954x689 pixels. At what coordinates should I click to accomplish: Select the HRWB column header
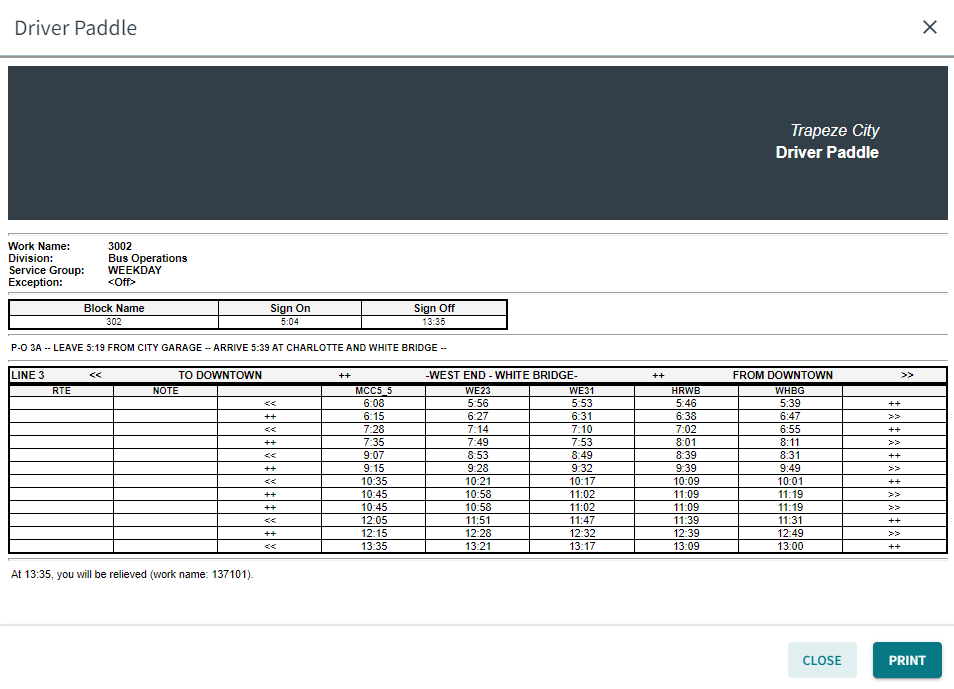tap(686, 390)
